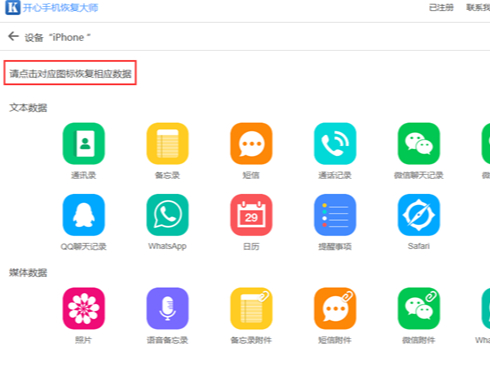490x367 pixels.
Task: Select the yellow 备忘录 notes icon
Action: 167,143
